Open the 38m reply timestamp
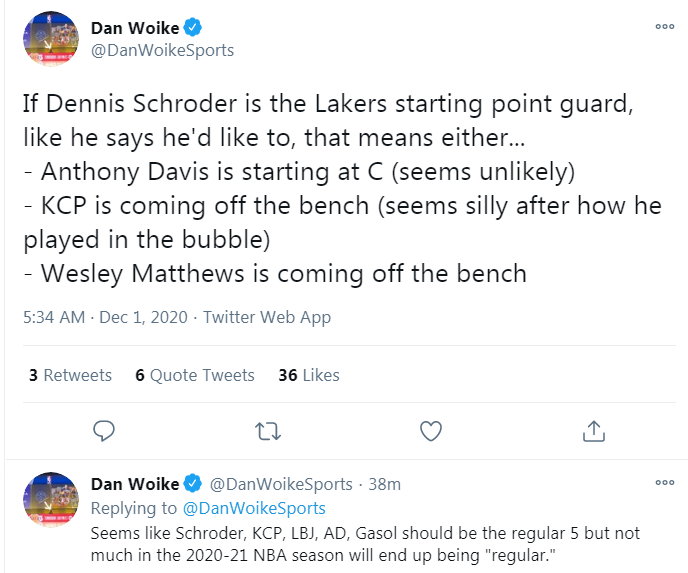The width and height of the screenshot is (688, 573). point(385,484)
